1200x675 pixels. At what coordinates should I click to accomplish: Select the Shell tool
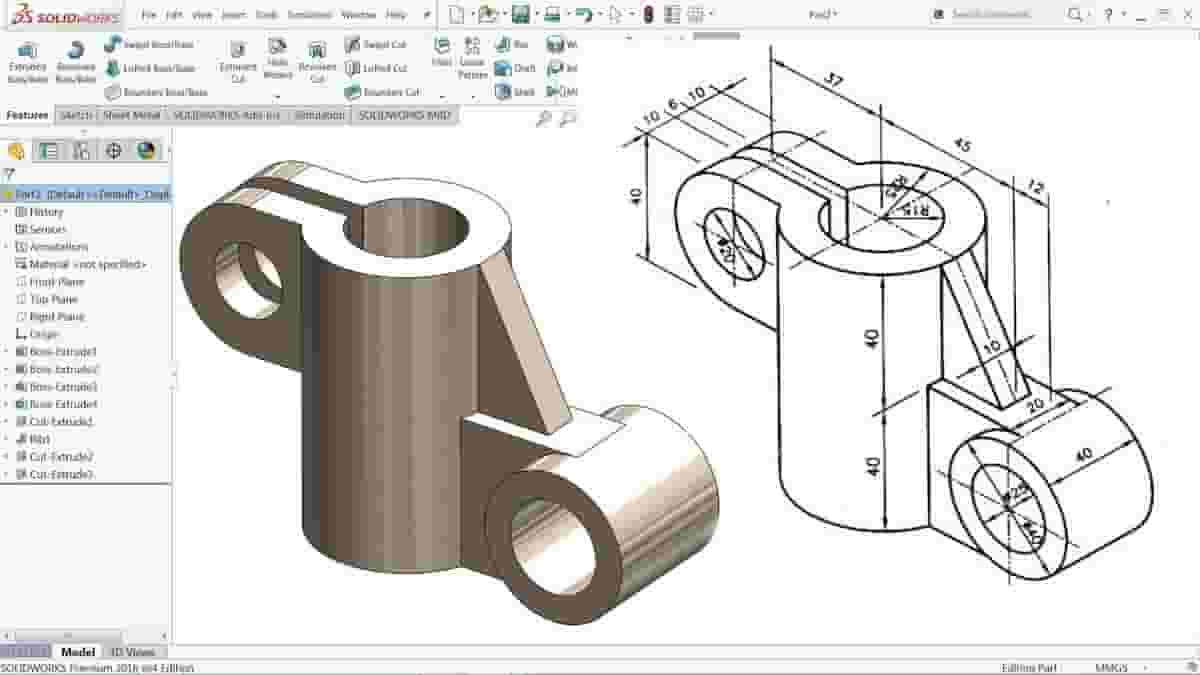[x=516, y=91]
